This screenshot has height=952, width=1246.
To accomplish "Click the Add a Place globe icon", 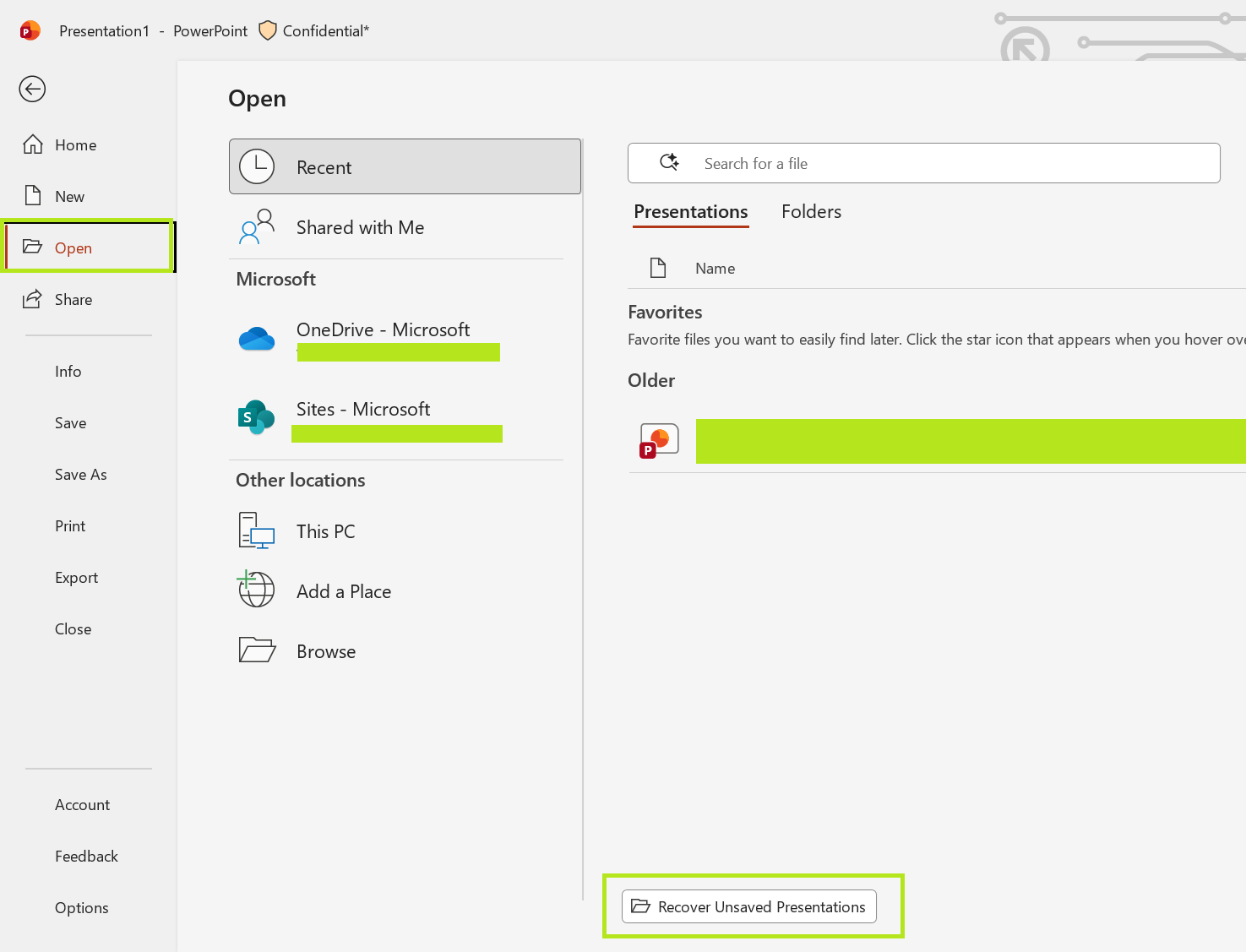I will pos(256,589).
